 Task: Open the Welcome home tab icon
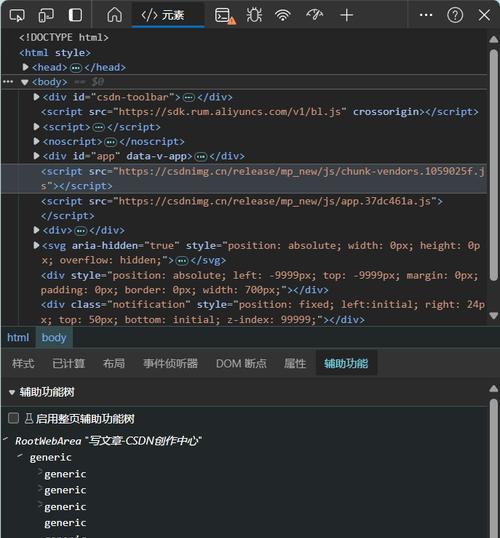tap(114, 15)
